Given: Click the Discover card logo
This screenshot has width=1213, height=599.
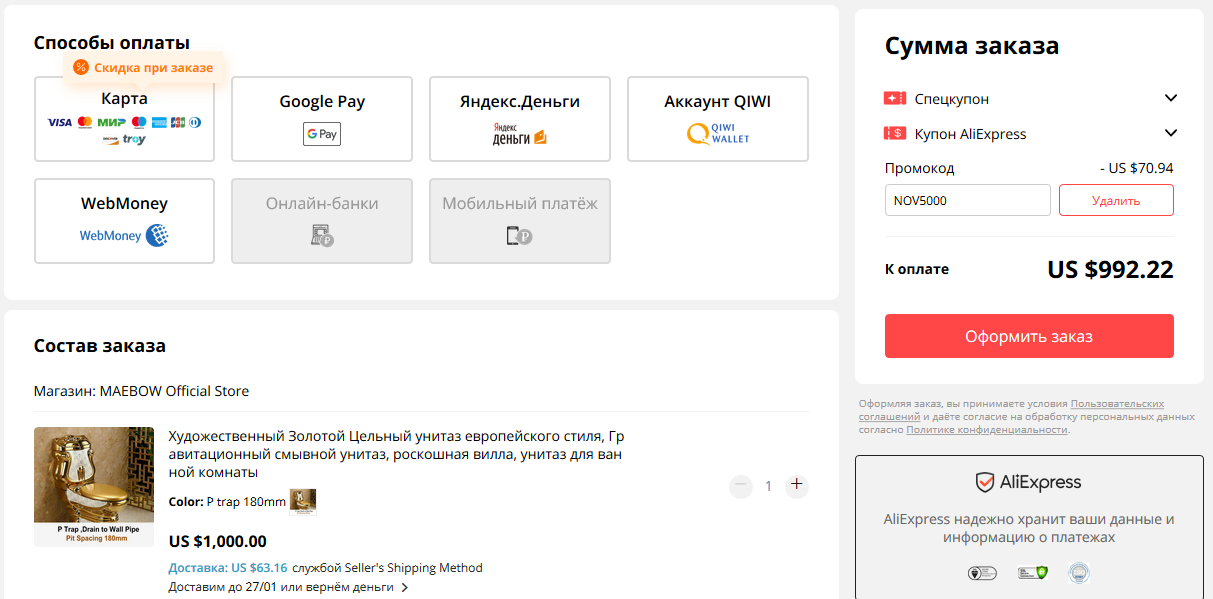Looking at the screenshot, I should pos(110,140).
